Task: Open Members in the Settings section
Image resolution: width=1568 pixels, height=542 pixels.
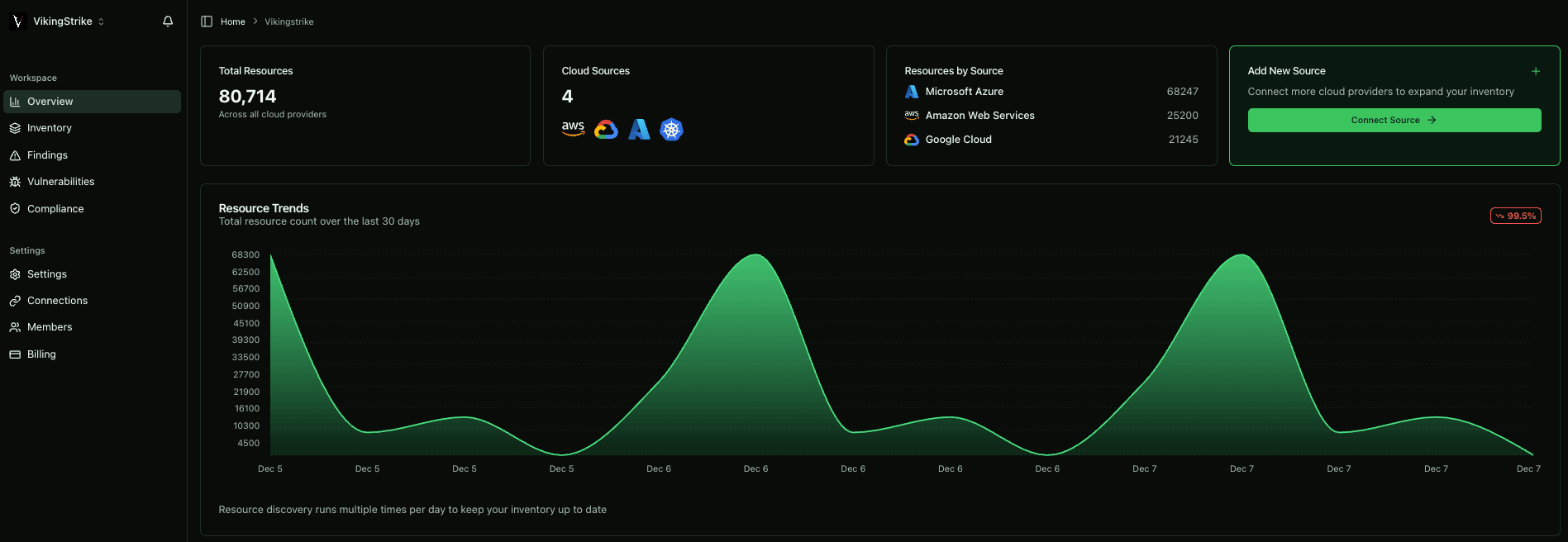Action: pos(50,327)
